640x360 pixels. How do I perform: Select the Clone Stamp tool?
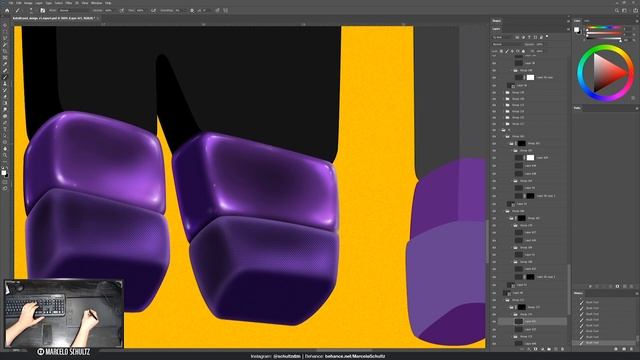(x=5, y=84)
